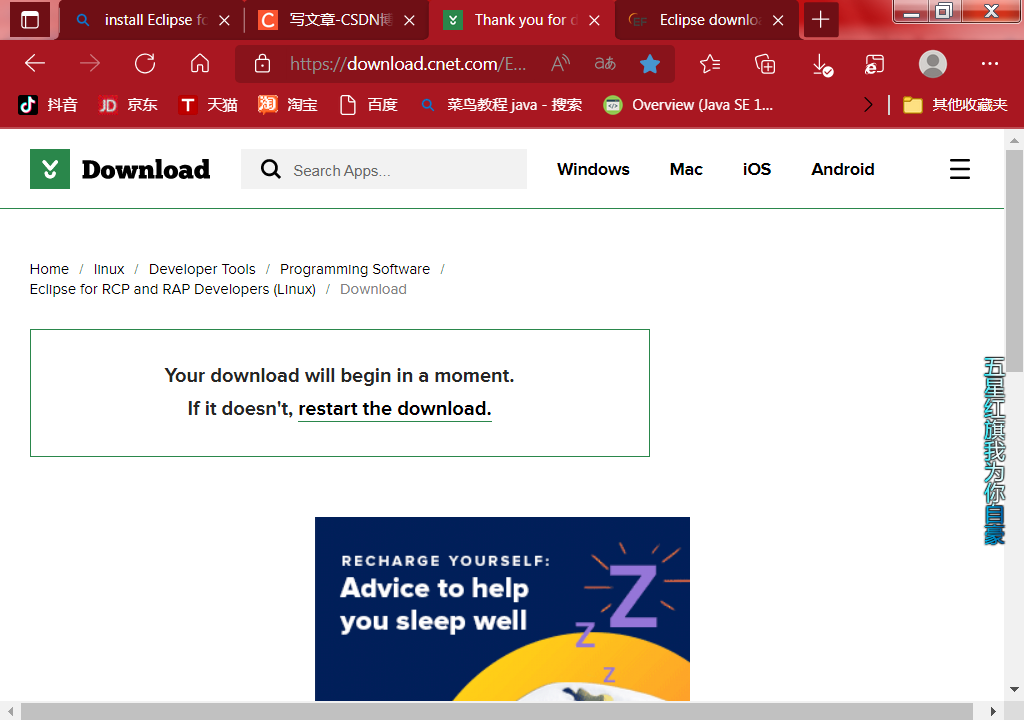Click the scroll down arrow

[x=1014, y=689]
